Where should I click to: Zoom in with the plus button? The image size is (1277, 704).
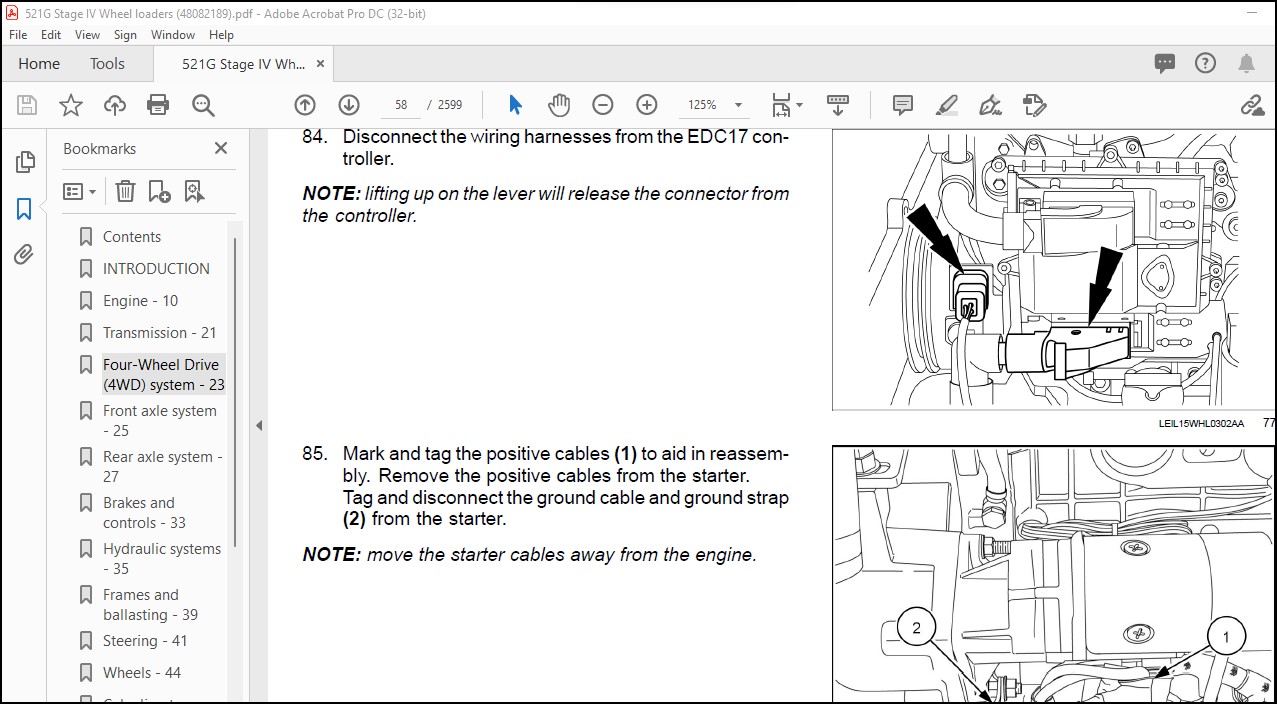tap(647, 105)
